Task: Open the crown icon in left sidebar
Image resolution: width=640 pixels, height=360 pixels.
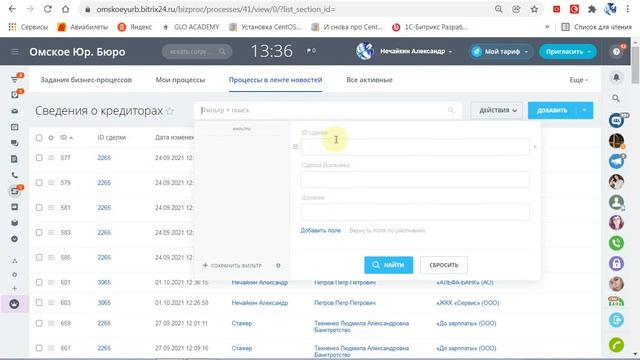Action: coord(14,304)
